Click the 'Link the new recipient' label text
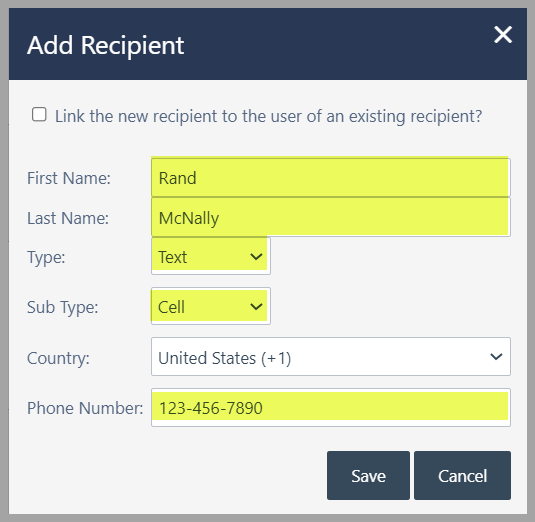This screenshot has height=522, width=535. (269, 116)
